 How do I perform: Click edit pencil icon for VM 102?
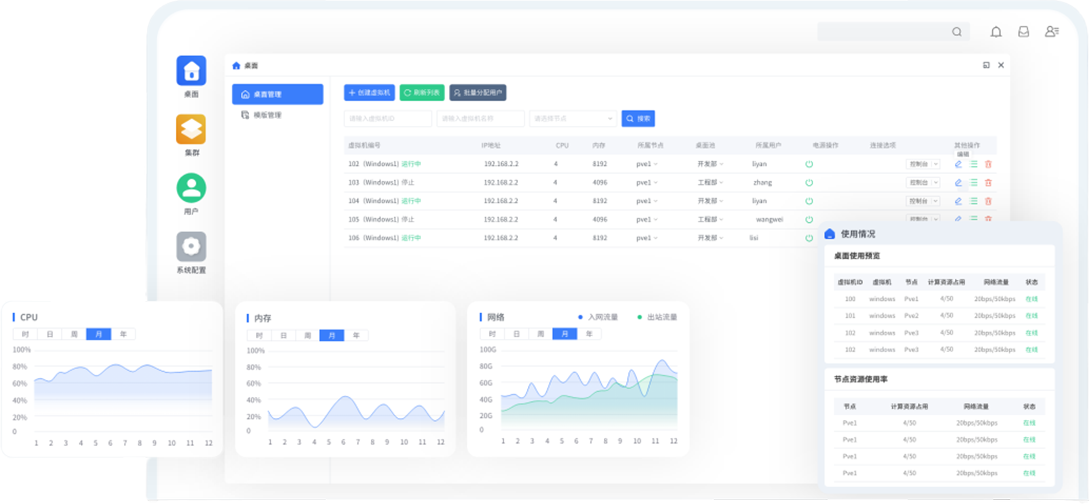[x=958, y=164]
